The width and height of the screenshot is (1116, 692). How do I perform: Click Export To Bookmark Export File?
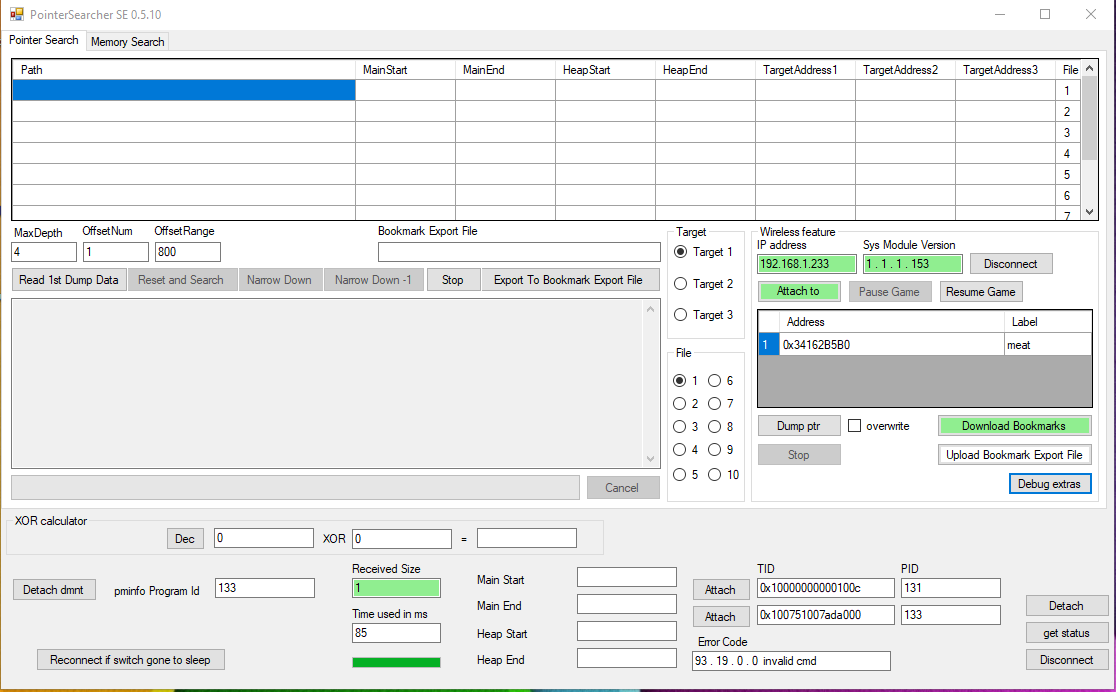click(x=569, y=280)
